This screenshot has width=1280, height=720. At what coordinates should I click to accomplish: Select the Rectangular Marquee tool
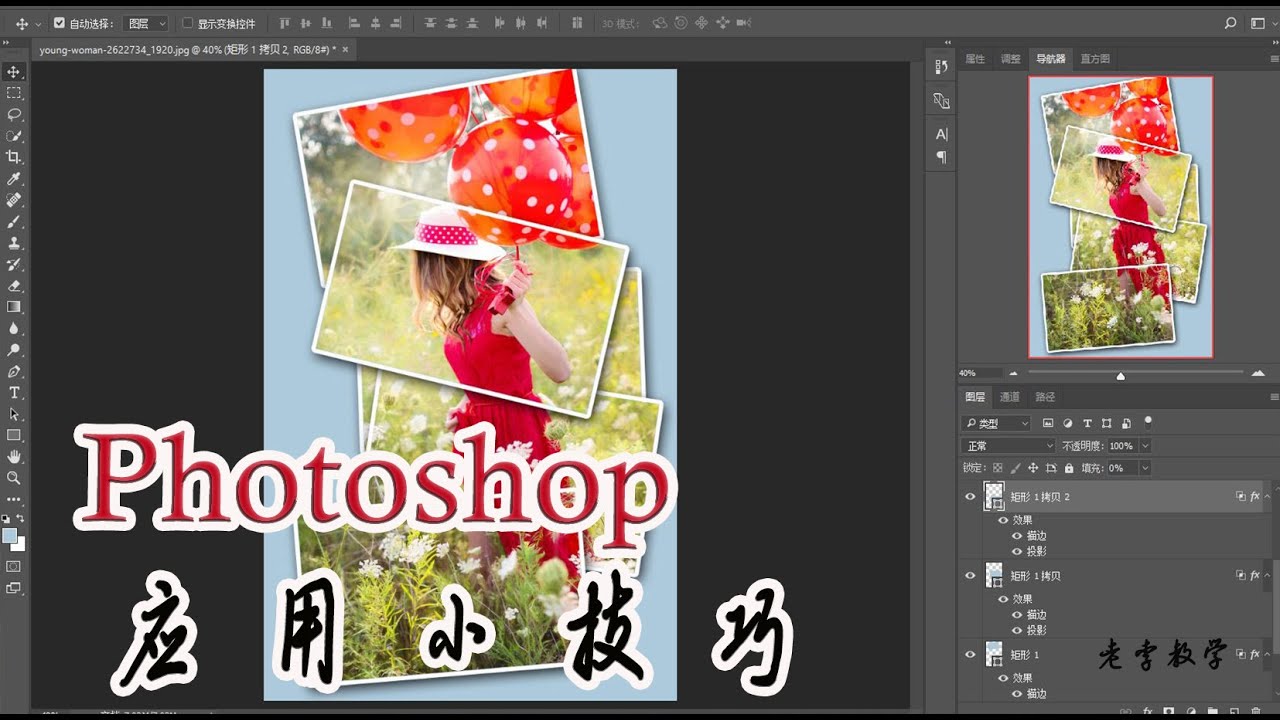(x=14, y=93)
